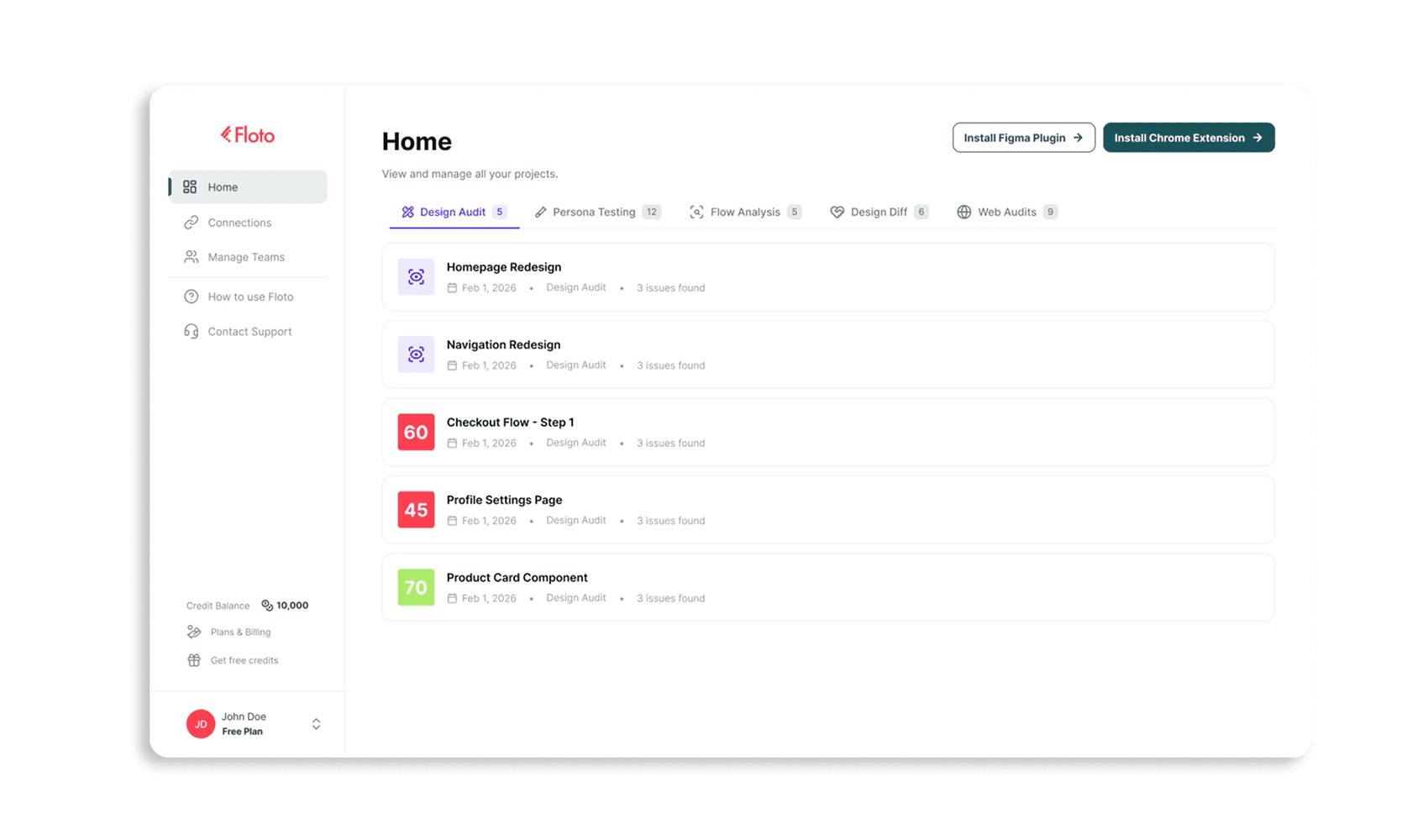The image size is (1428, 840).
Task: Click the 12 count badge on Persona Testing
Action: point(652,212)
